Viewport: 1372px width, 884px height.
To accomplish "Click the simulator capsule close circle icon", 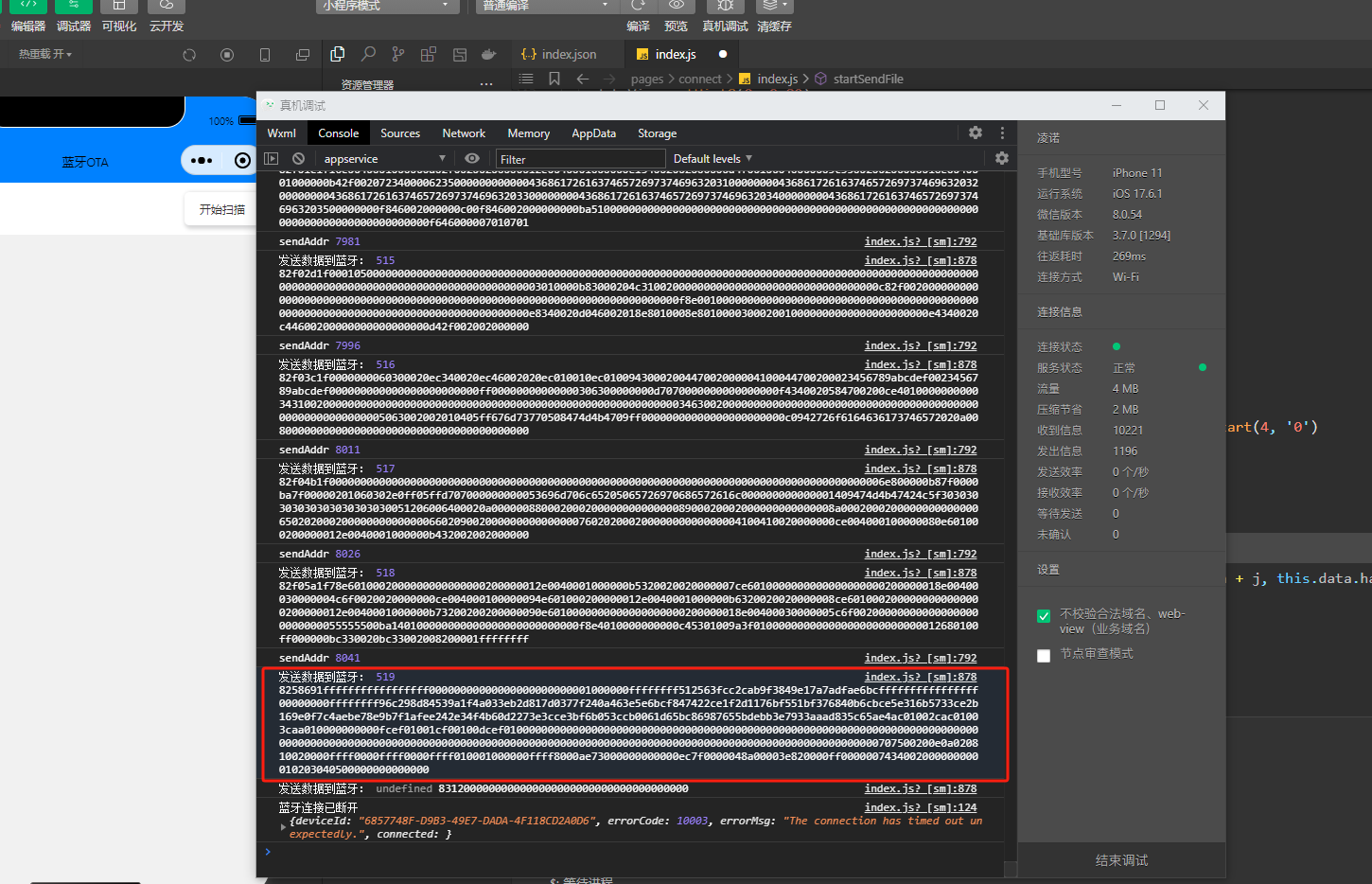I will pos(243,160).
